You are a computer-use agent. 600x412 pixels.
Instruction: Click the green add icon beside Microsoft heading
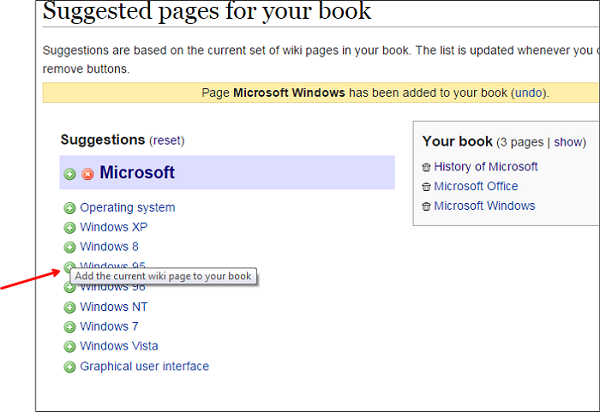pos(70,174)
